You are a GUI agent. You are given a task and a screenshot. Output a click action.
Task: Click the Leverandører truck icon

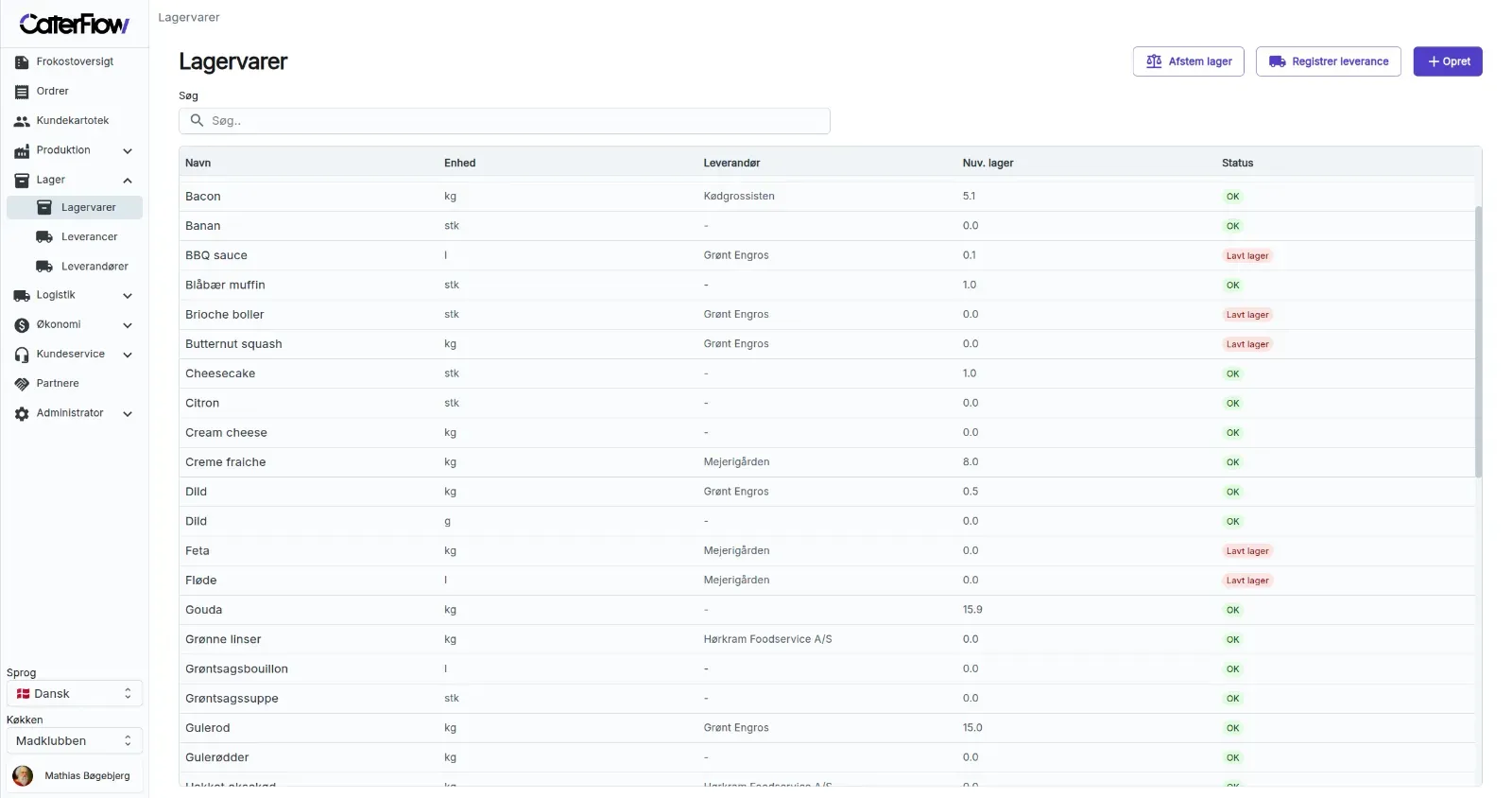click(x=44, y=267)
